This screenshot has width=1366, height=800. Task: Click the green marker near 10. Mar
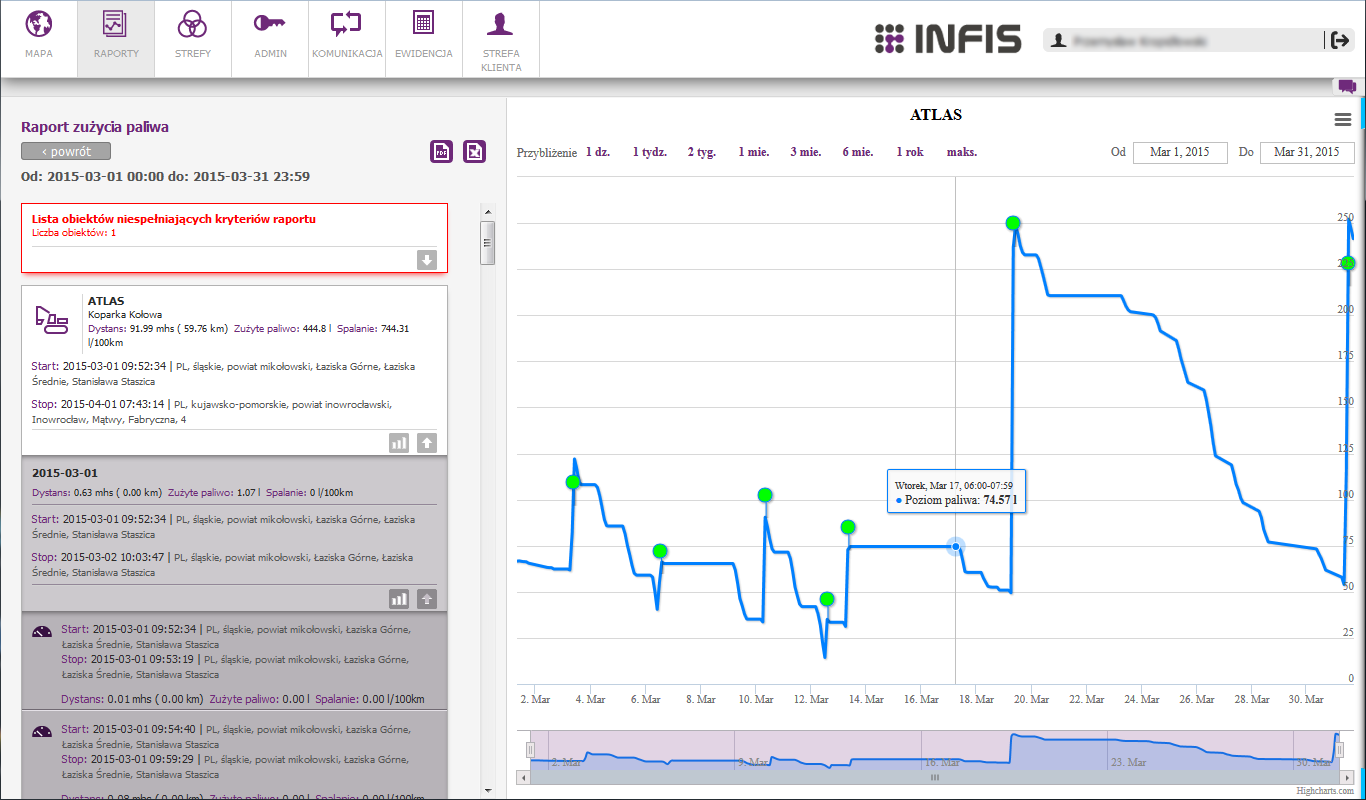(x=765, y=495)
